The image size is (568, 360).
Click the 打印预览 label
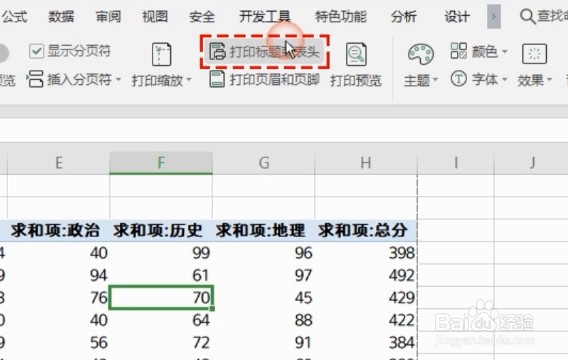click(356, 80)
